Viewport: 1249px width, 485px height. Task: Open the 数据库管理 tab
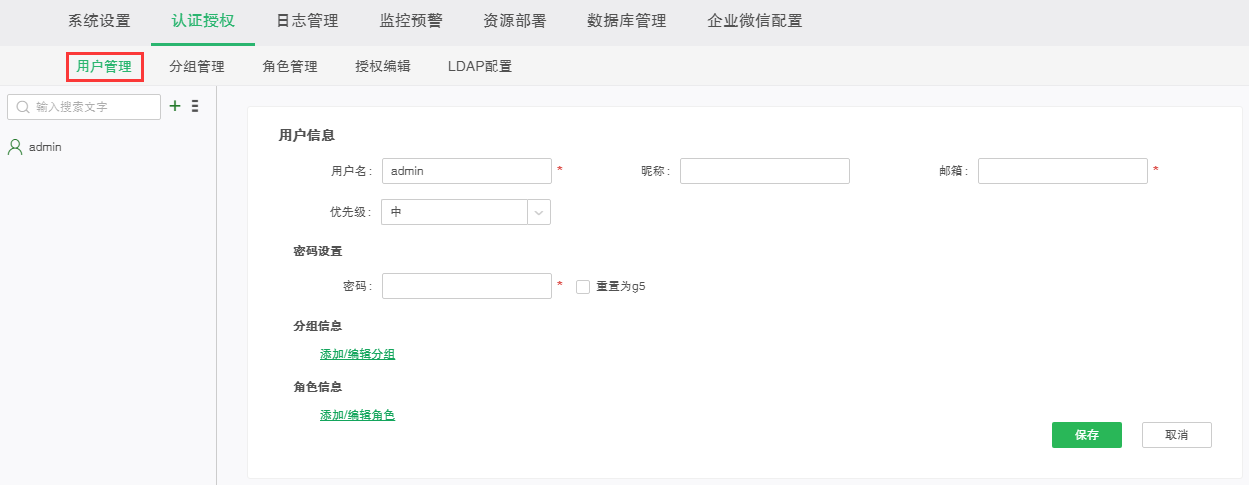[626, 21]
